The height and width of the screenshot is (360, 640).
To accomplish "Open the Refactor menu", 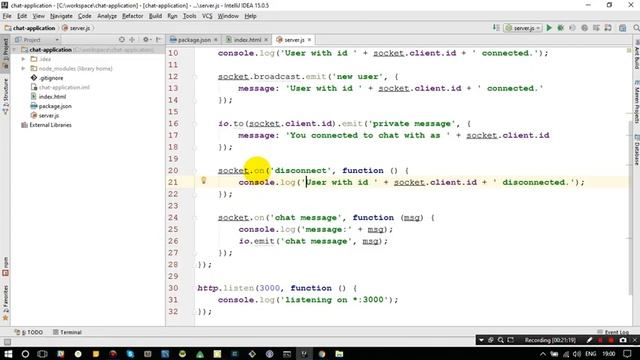I will (133, 16).
